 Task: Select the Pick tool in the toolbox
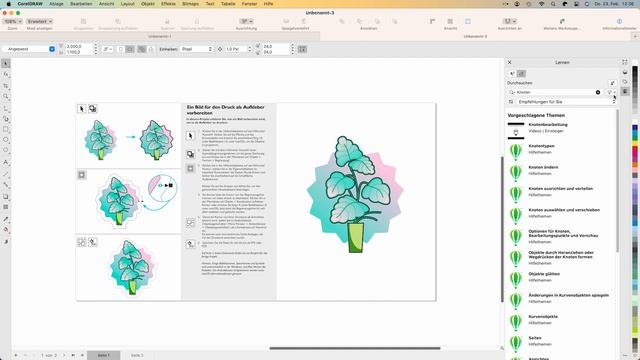point(6,64)
